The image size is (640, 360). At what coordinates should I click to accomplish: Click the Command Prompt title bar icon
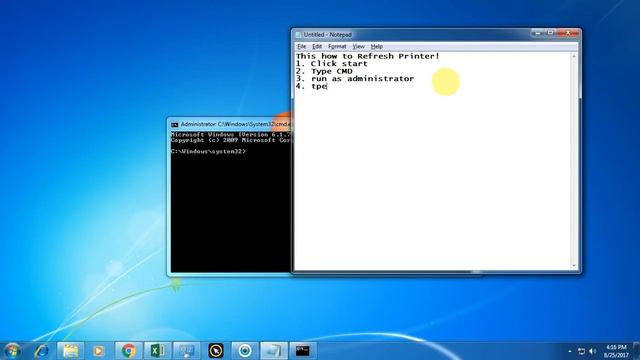(175, 124)
